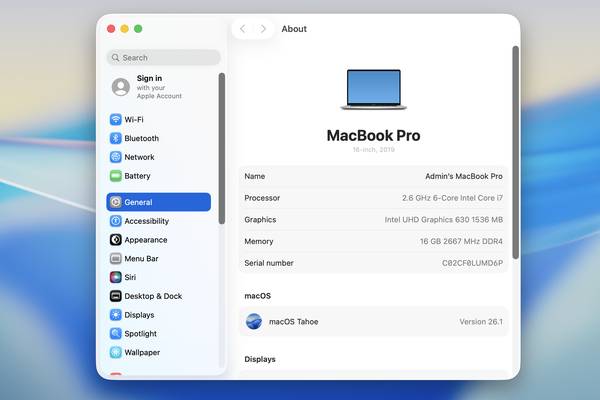Viewport: 600px width, 400px height.
Task: Click the Wallpaper icon in sidebar
Action: coord(116,352)
